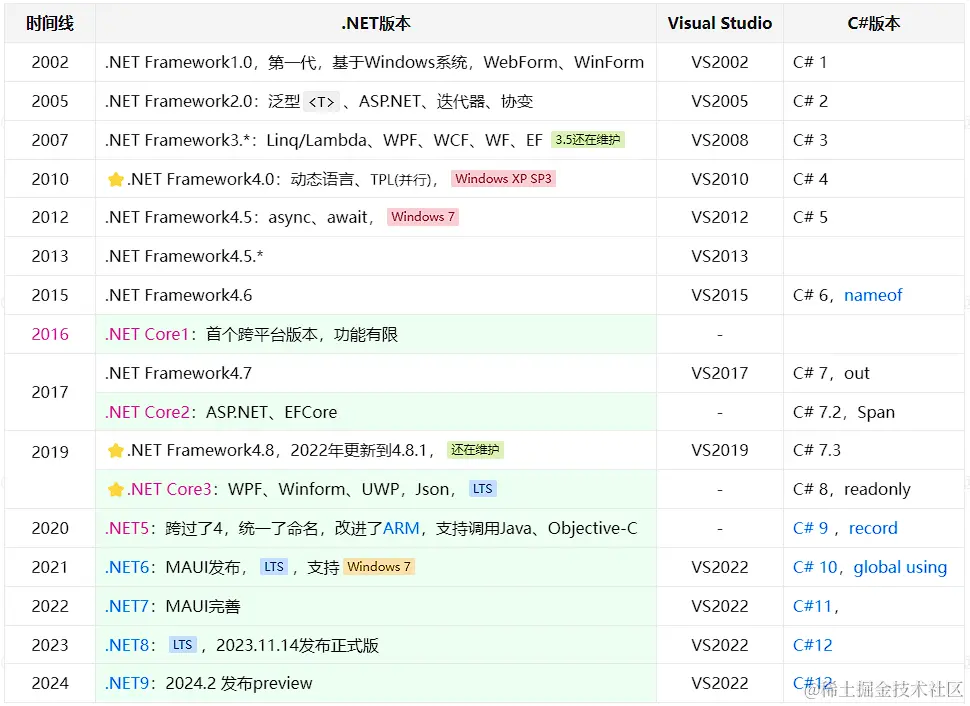Click the .NET8 version link
The height and width of the screenshot is (706, 970).
(127, 645)
